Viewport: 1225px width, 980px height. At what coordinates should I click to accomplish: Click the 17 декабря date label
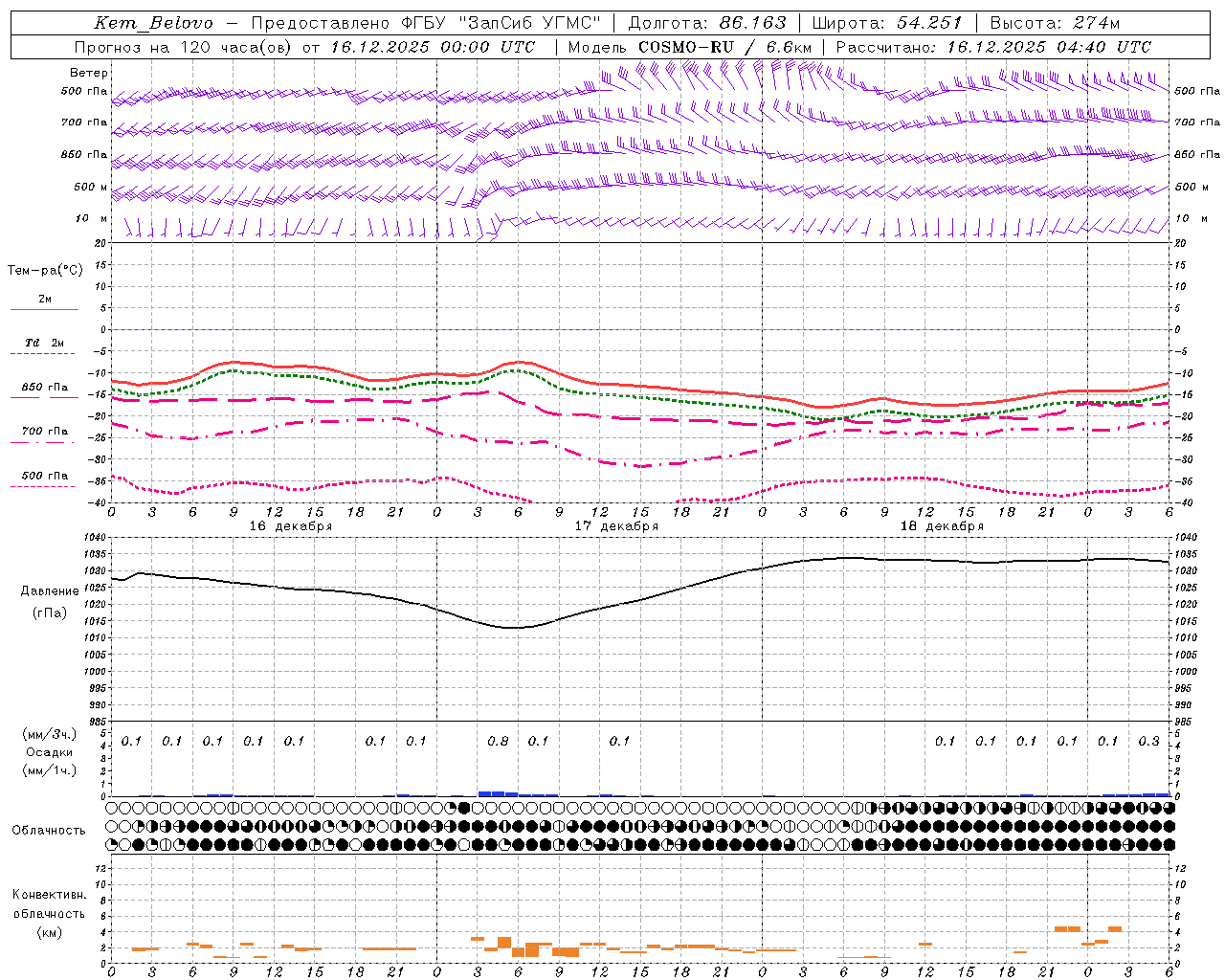tap(616, 526)
